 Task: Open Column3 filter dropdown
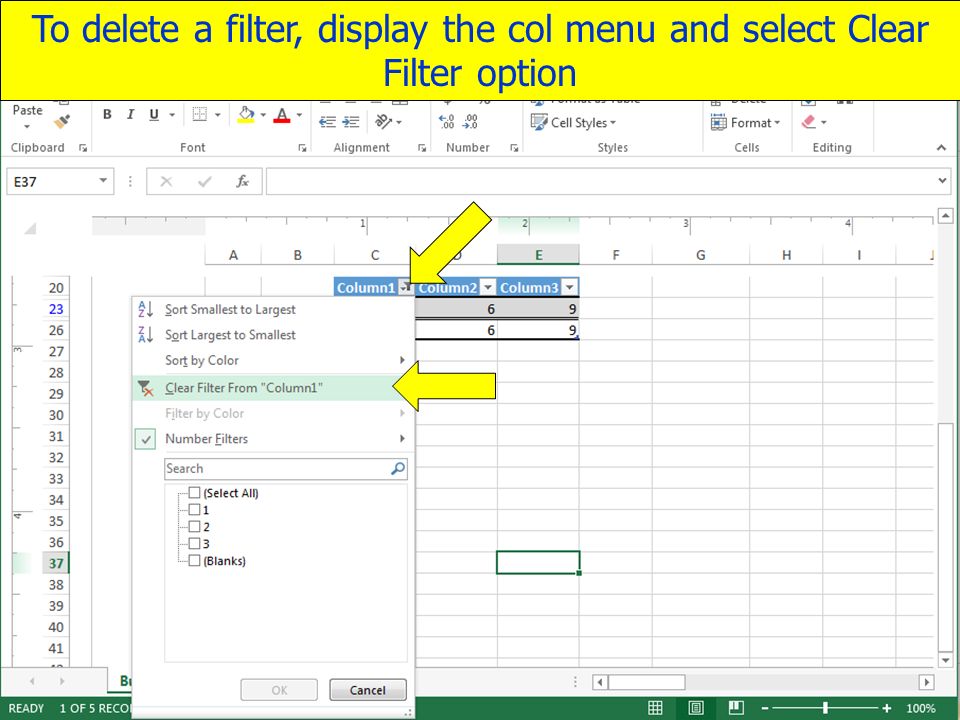click(x=569, y=287)
